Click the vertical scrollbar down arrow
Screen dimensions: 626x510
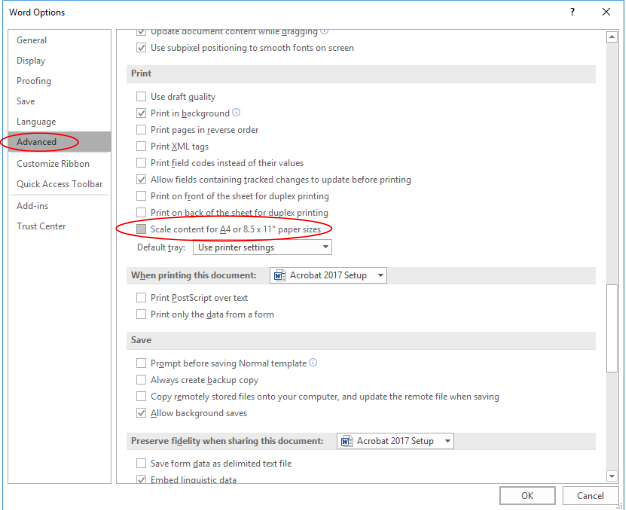(x=611, y=475)
